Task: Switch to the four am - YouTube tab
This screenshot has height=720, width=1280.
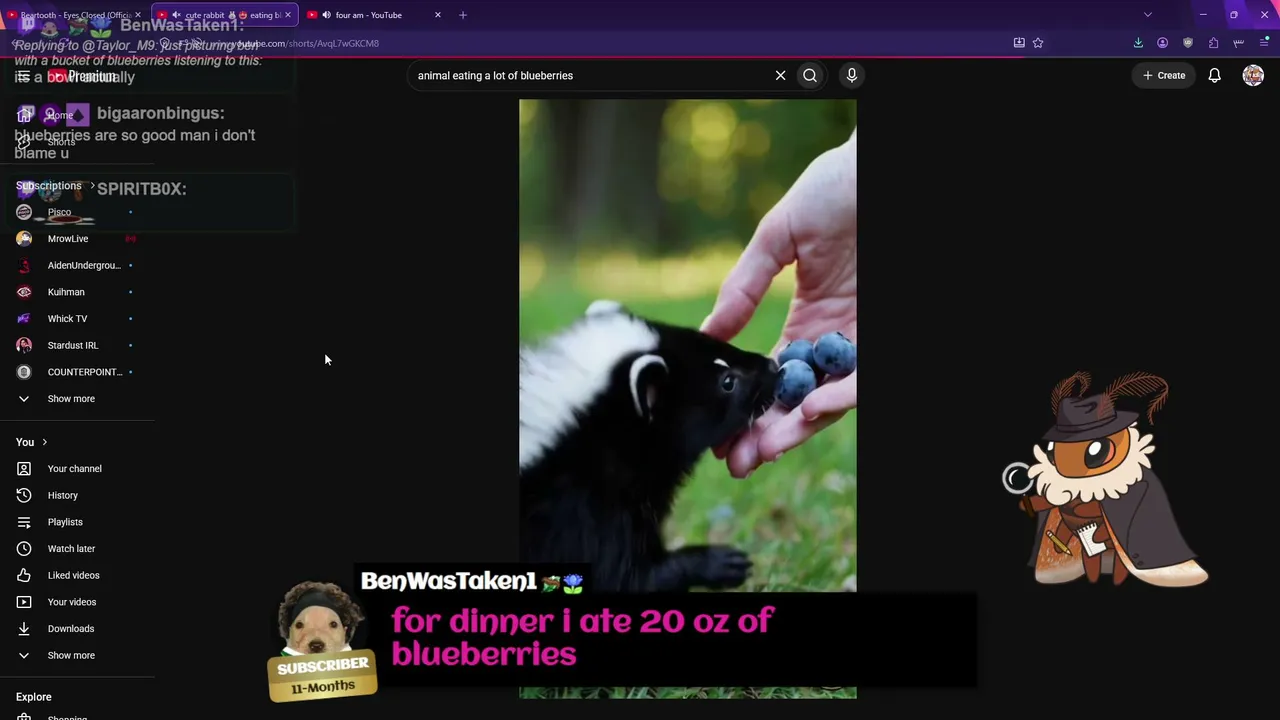Action: click(x=374, y=15)
